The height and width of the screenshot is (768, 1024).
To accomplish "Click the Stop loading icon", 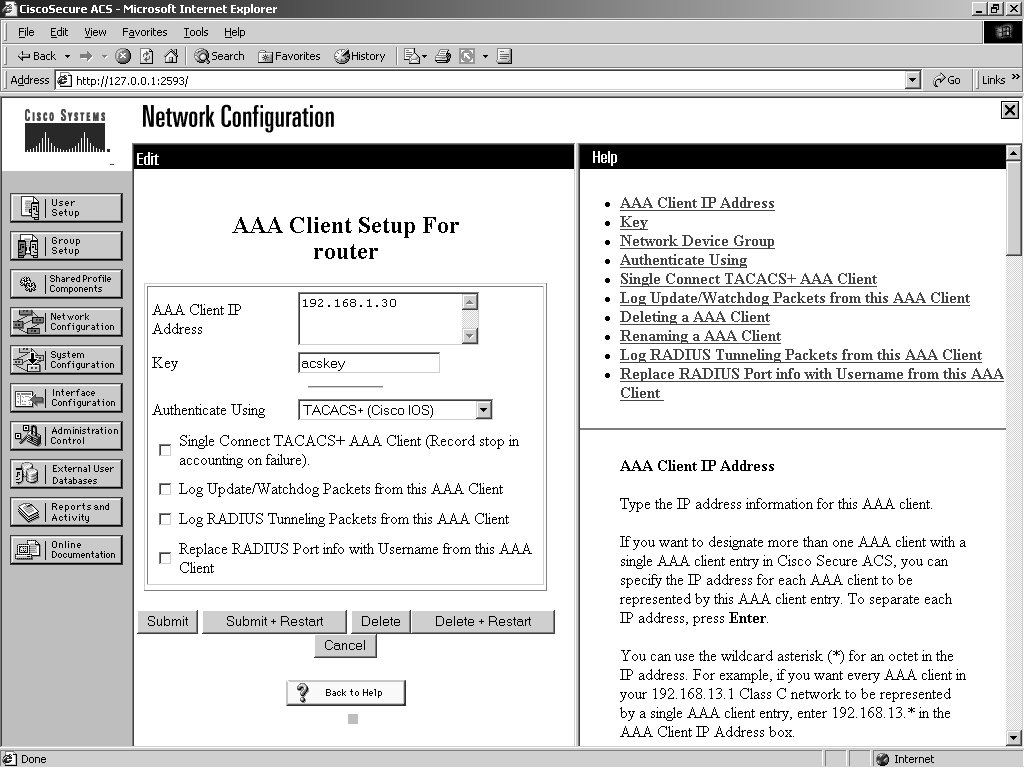I will [x=123, y=56].
